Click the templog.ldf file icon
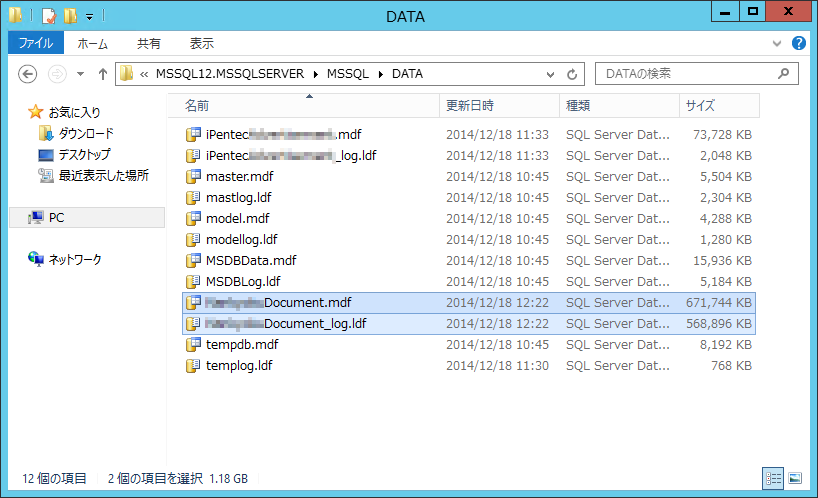This screenshot has height=498, width=818. coord(194,365)
